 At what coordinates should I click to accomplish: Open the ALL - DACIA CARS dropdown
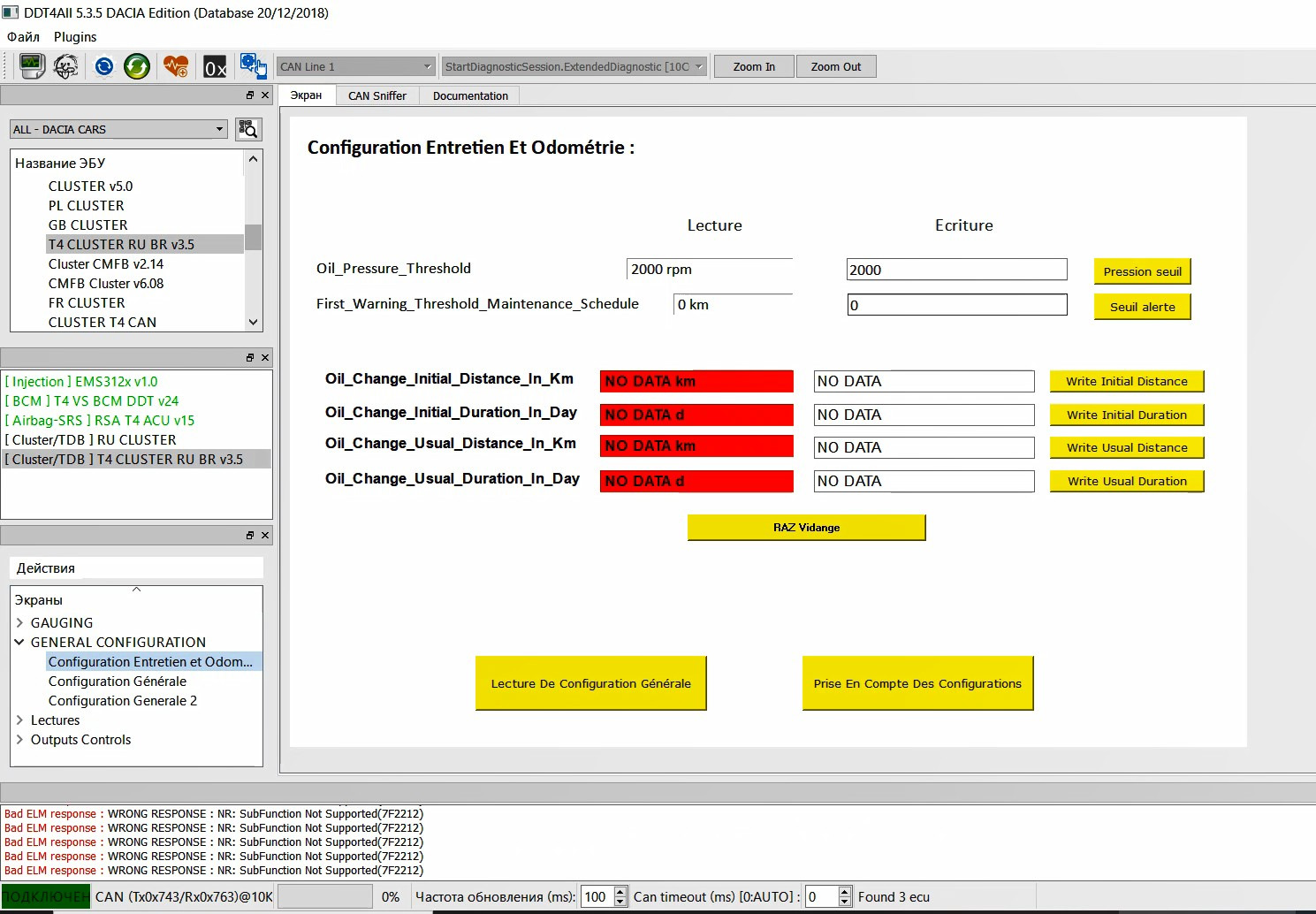point(119,130)
